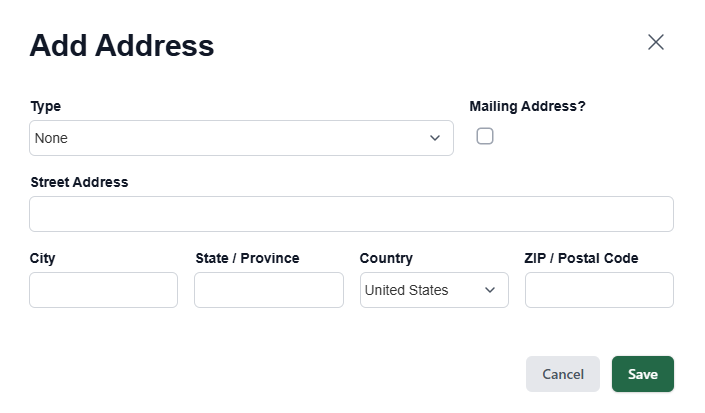This screenshot has height=413, width=705.
Task: Click the 'Add Address' dialog heading
Action: coord(122,45)
